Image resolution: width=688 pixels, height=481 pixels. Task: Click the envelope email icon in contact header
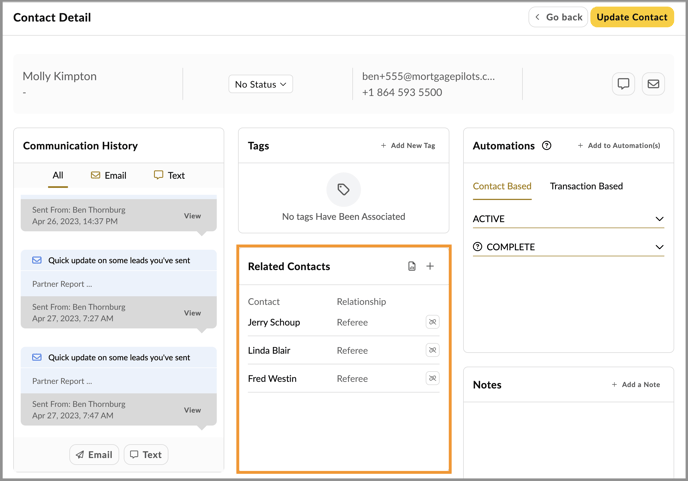click(653, 83)
